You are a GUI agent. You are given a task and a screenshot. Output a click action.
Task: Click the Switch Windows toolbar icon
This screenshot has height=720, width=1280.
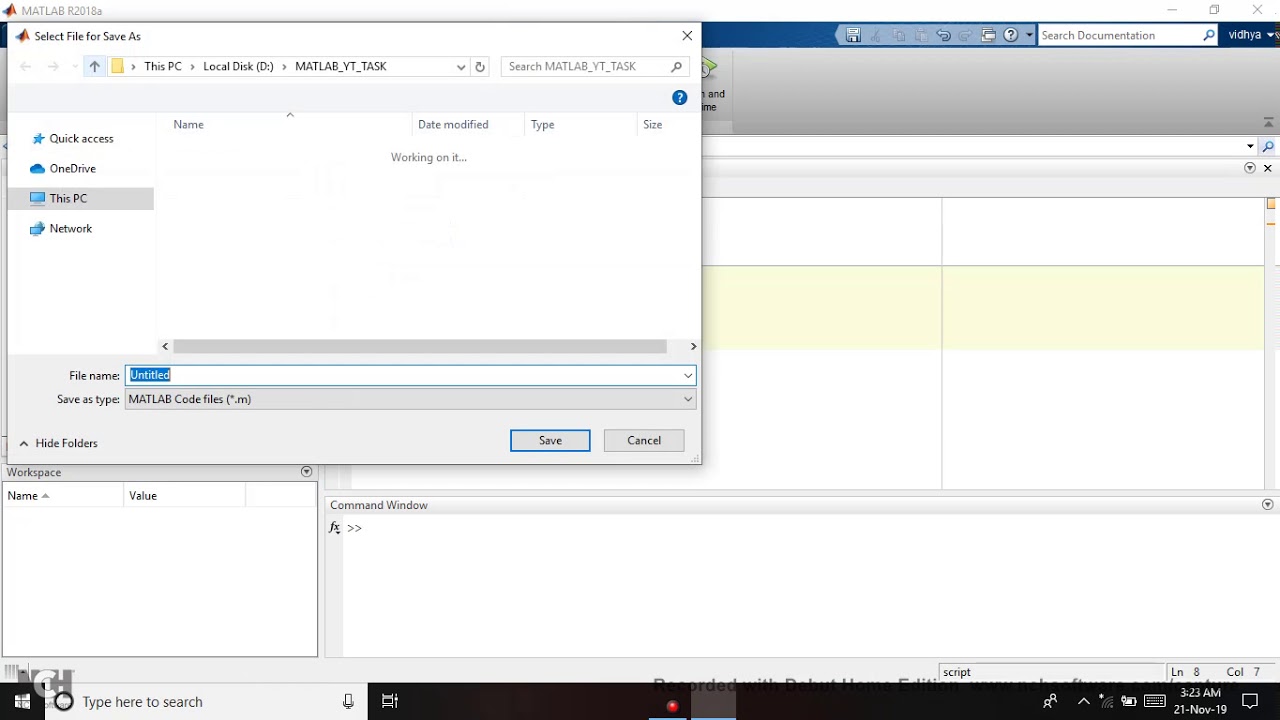click(988, 35)
